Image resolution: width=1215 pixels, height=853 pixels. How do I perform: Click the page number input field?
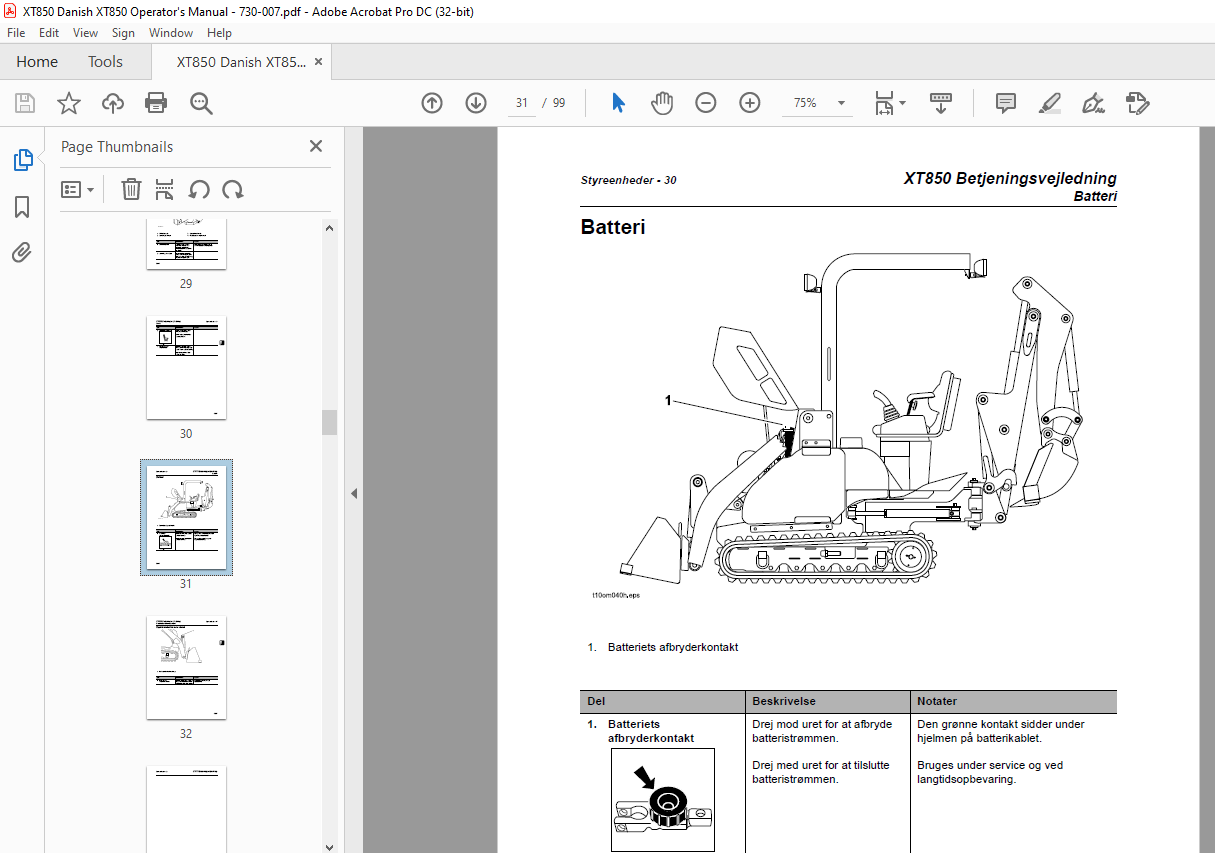tap(522, 103)
